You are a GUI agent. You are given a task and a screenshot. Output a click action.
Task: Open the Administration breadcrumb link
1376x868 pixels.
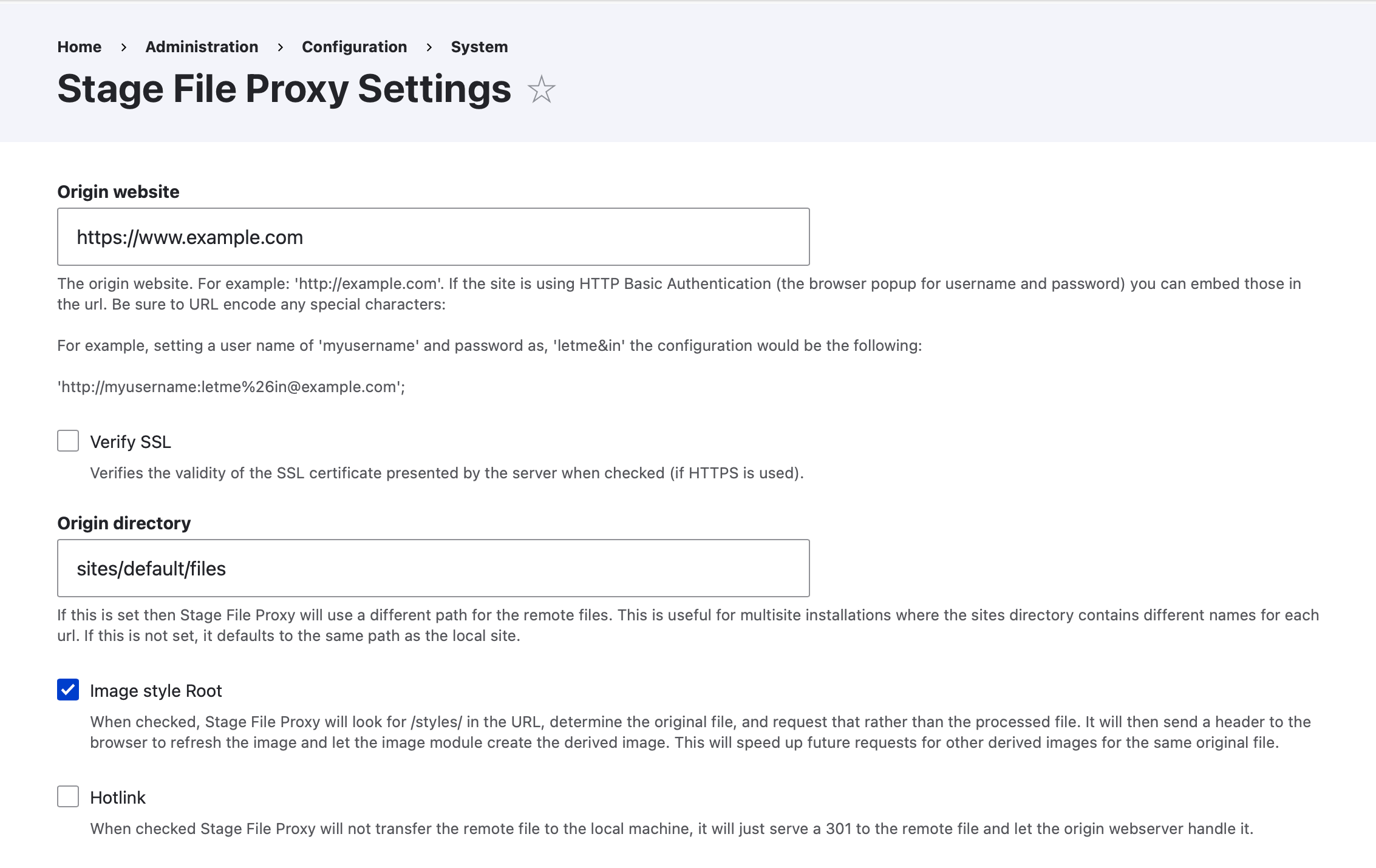[202, 47]
